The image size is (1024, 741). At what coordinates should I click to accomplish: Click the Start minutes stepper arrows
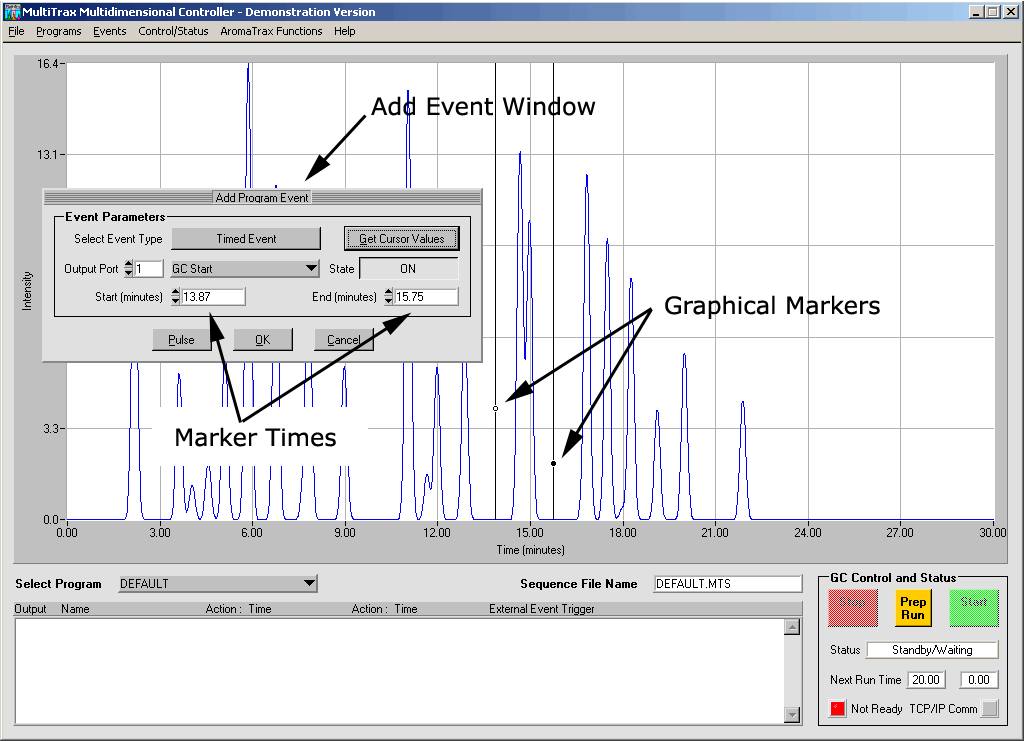pyautogui.click(x=176, y=297)
